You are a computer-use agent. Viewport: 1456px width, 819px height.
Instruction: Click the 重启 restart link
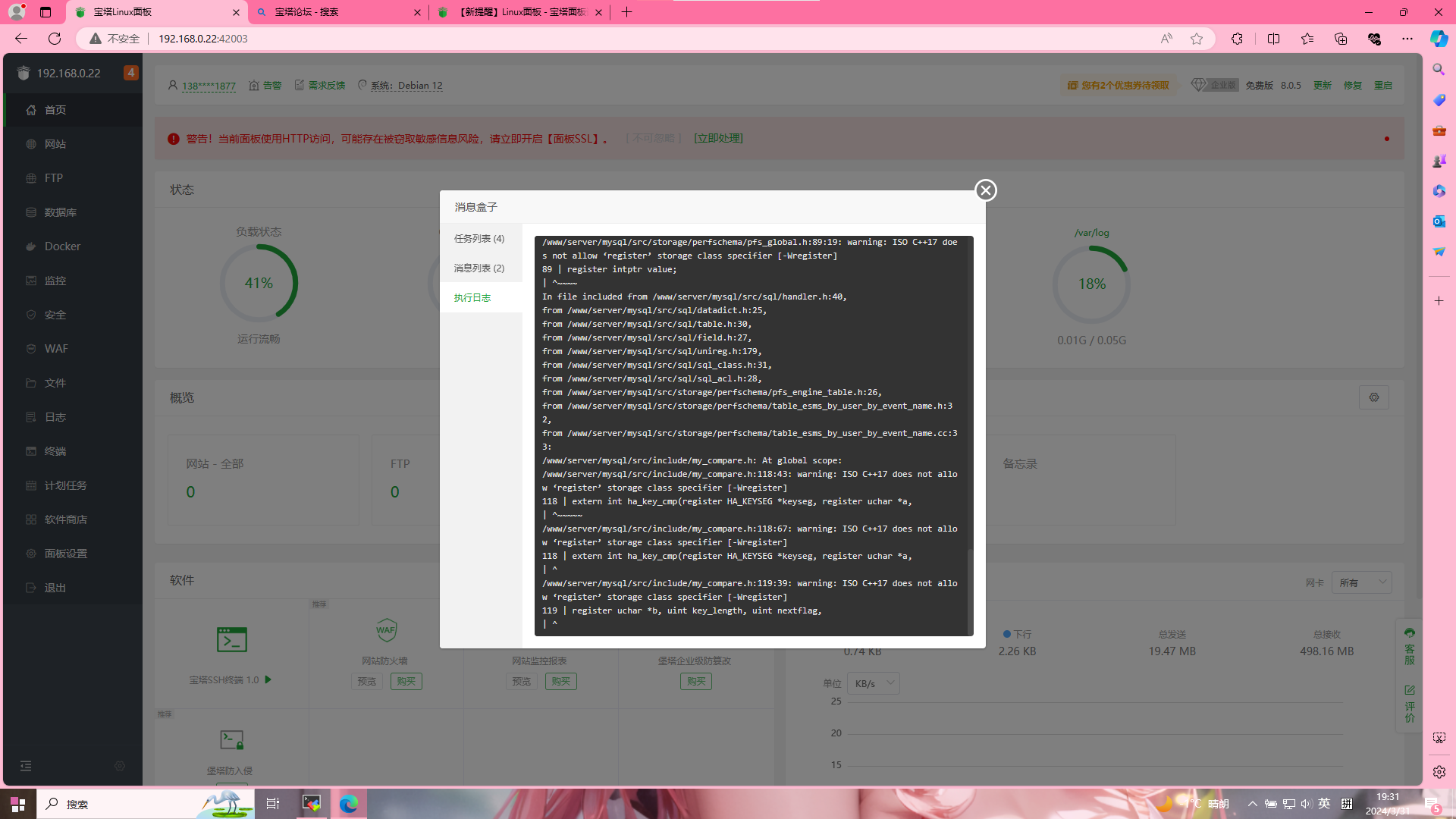coord(1383,86)
